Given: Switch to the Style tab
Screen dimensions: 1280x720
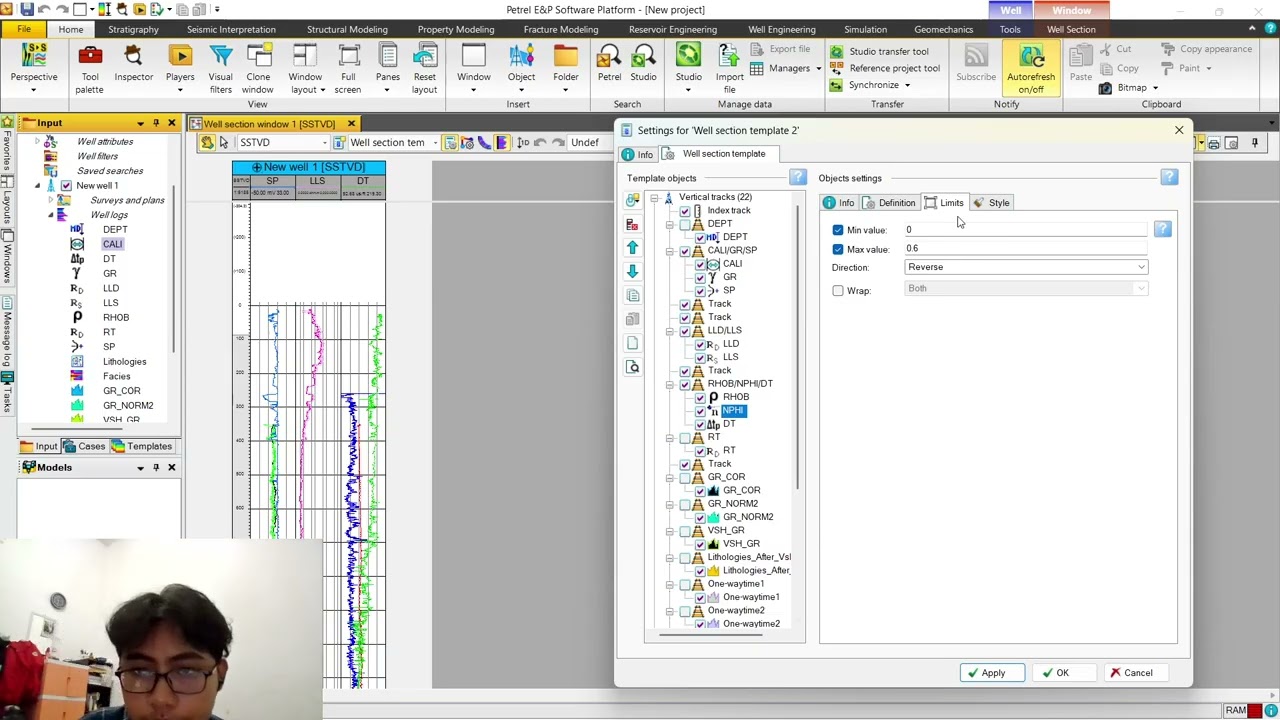Looking at the screenshot, I should (991, 203).
